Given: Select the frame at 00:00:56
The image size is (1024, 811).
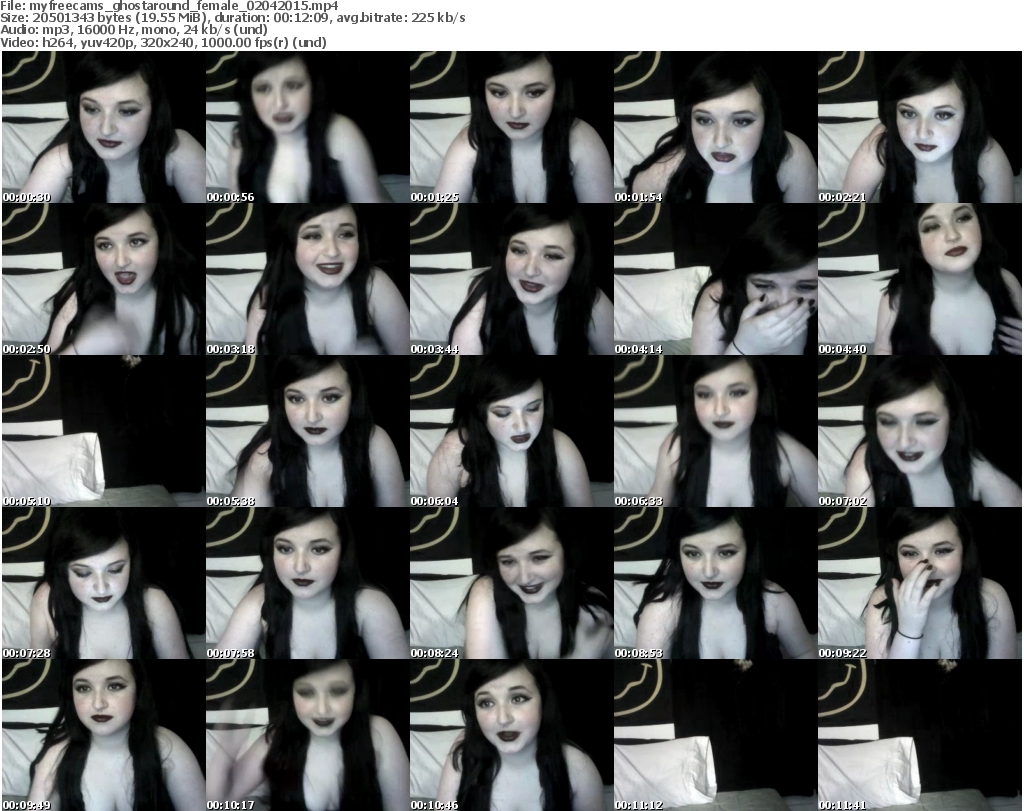Looking at the screenshot, I should pos(307,127).
